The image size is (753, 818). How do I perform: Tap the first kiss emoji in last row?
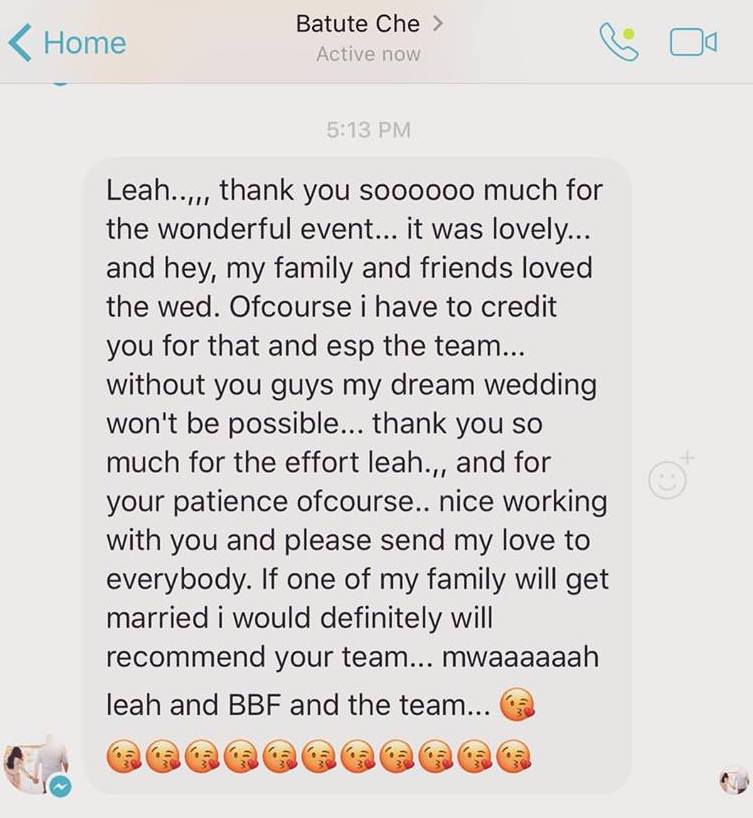tap(124, 757)
